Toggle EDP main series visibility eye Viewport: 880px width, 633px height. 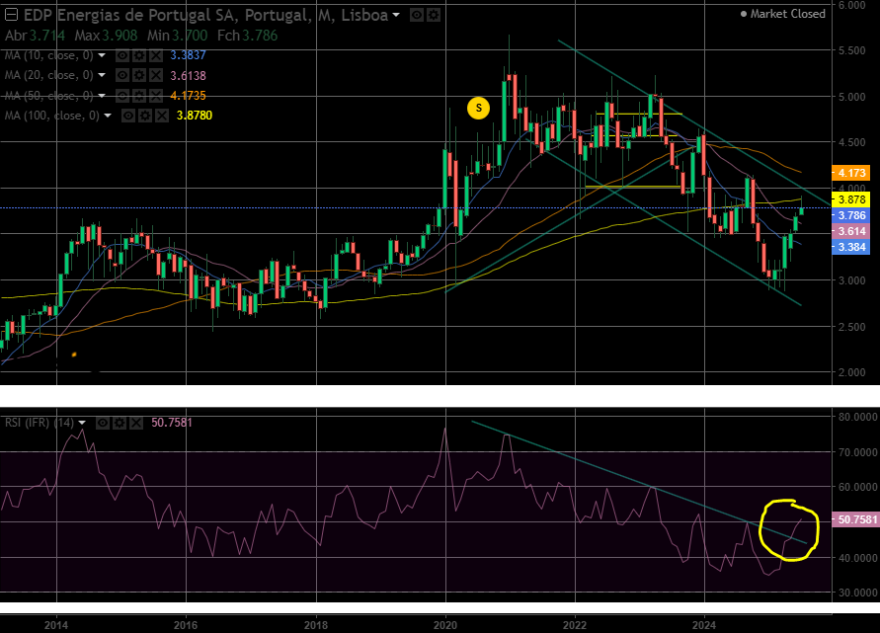point(416,15)
